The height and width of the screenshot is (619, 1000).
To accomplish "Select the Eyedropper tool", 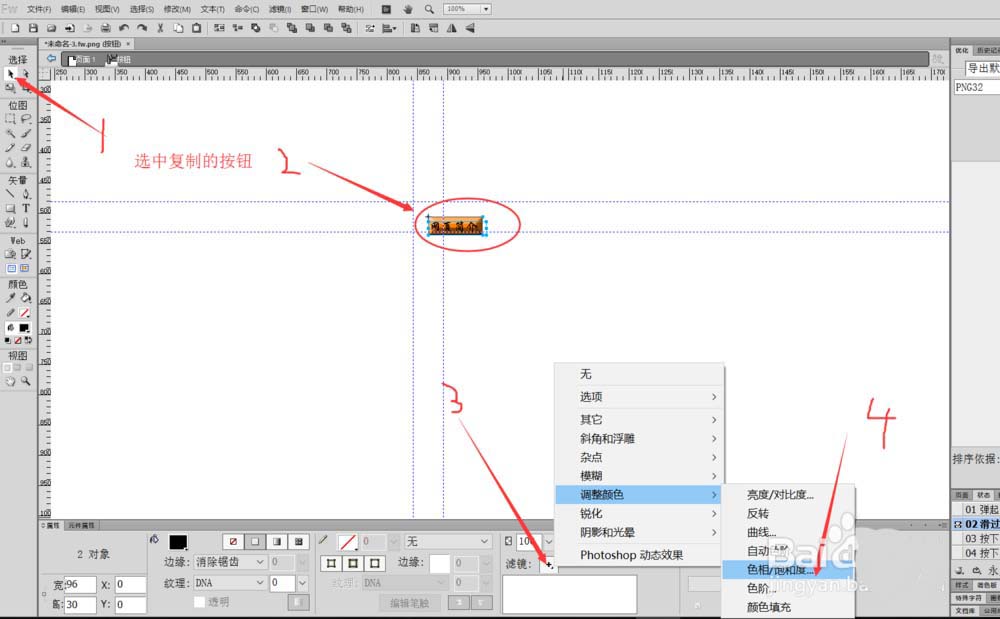I will [x=10, y=298].
